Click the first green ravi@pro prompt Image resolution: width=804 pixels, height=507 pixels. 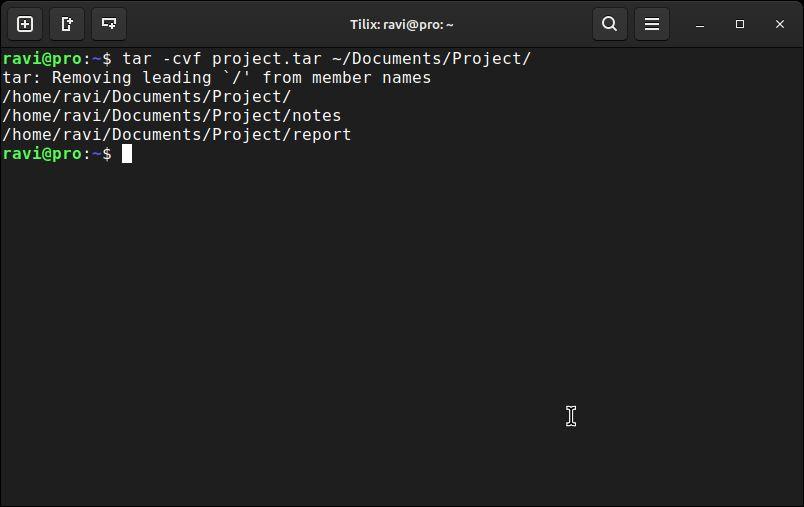42,59
